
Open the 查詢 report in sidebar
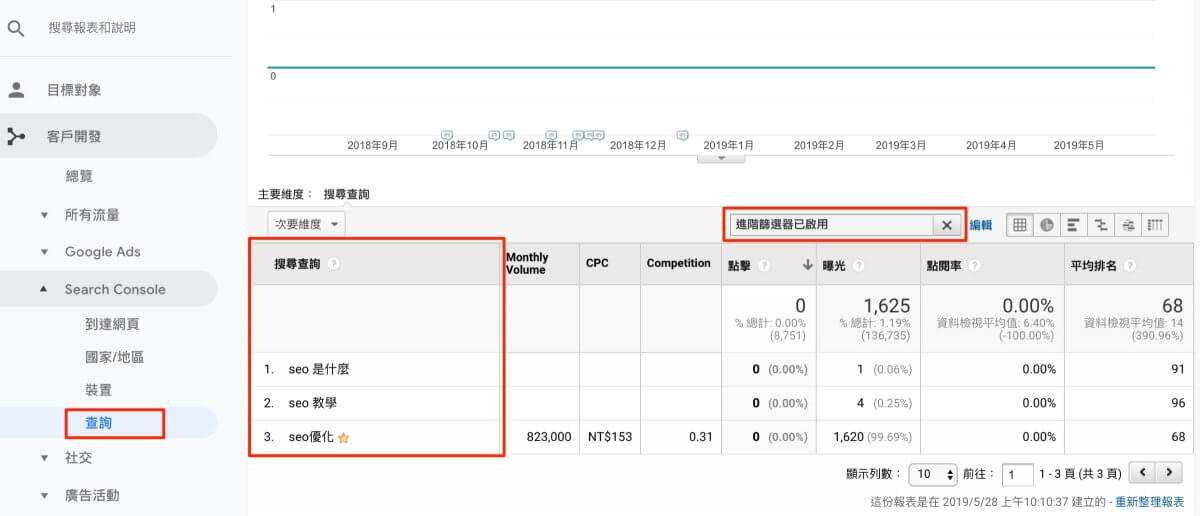click(x=99, y=423)
